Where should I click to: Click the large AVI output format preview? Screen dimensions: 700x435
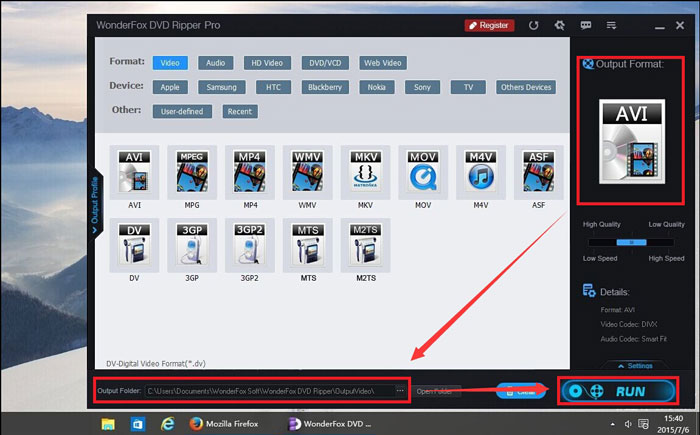click(x=632, y=141)
